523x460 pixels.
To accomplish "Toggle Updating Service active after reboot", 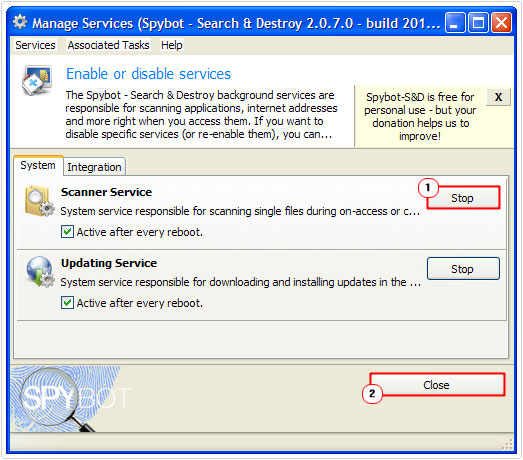I will tap(67, 303).
